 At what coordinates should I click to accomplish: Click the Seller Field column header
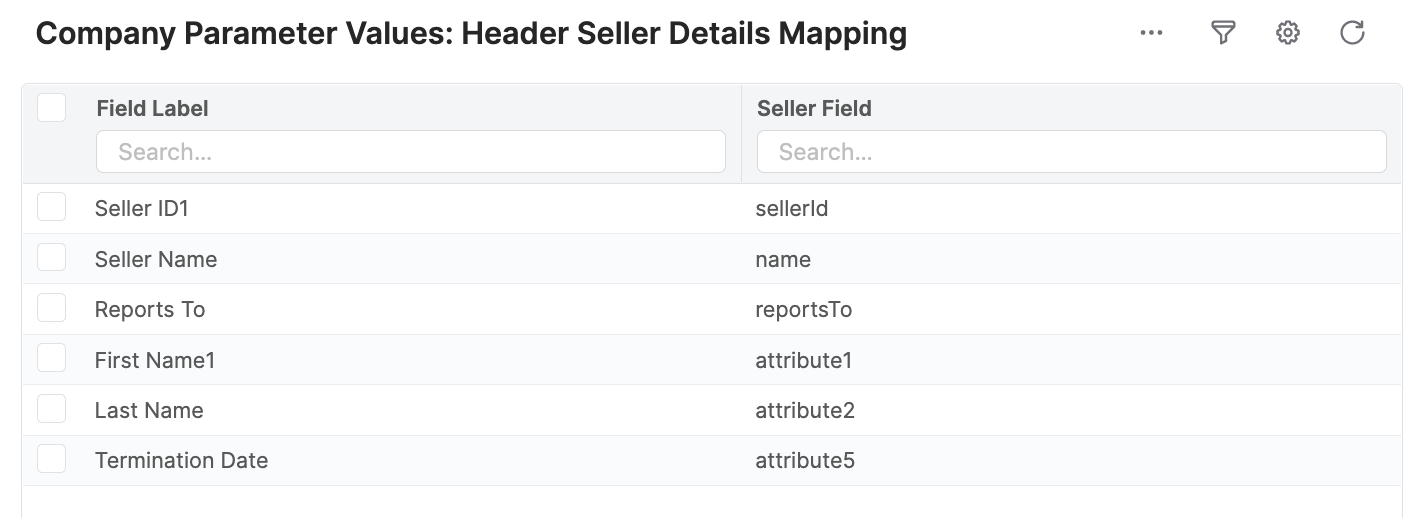(814, 108)
